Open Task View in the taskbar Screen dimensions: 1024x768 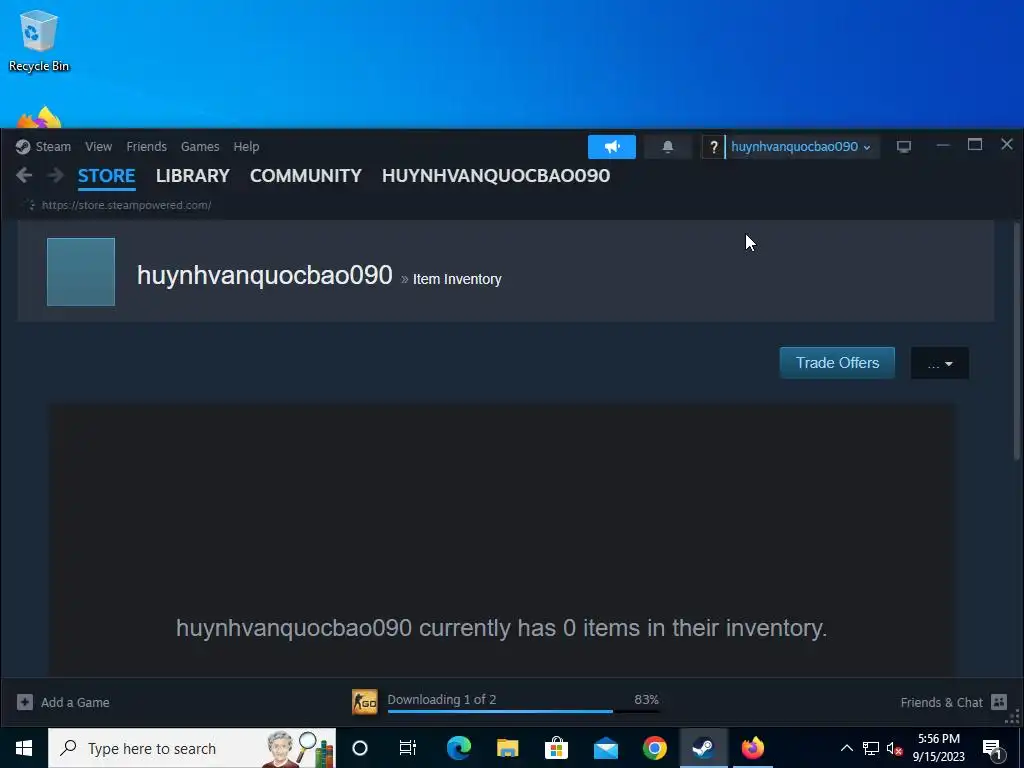408,748
